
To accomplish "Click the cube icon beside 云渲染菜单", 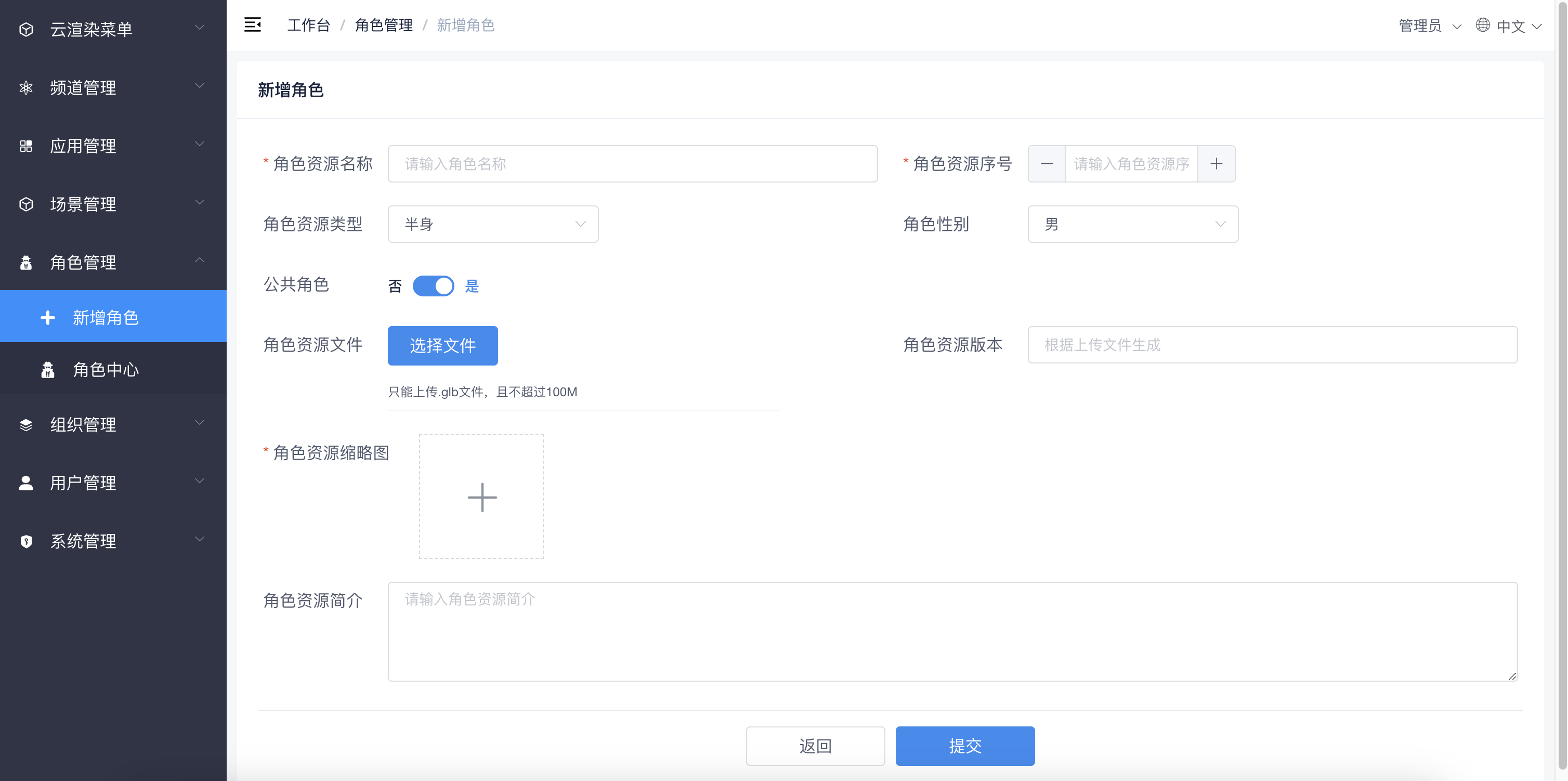I will tap(26, 29).
